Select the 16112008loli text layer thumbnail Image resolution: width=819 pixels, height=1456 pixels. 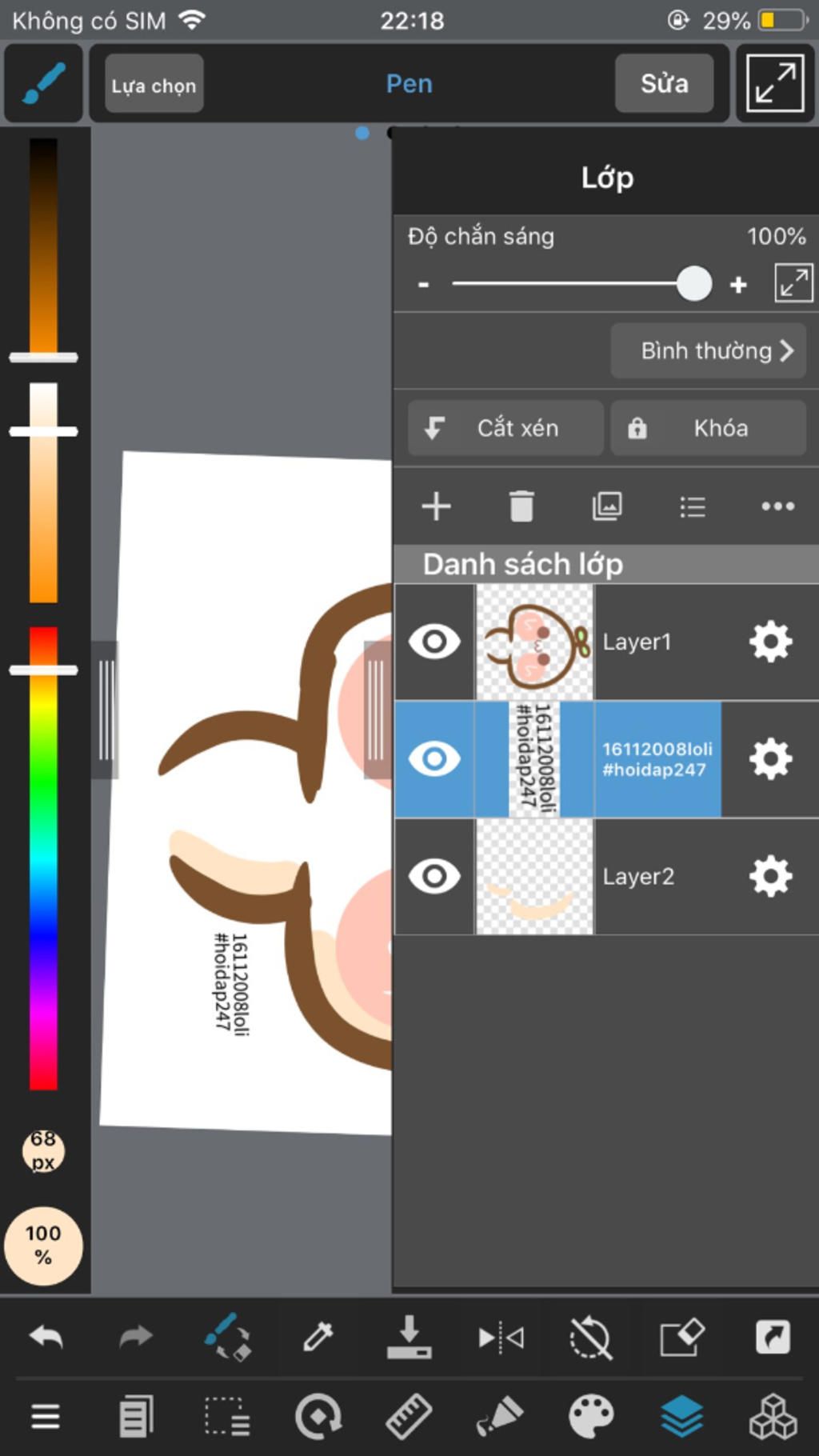coord(535,759)
